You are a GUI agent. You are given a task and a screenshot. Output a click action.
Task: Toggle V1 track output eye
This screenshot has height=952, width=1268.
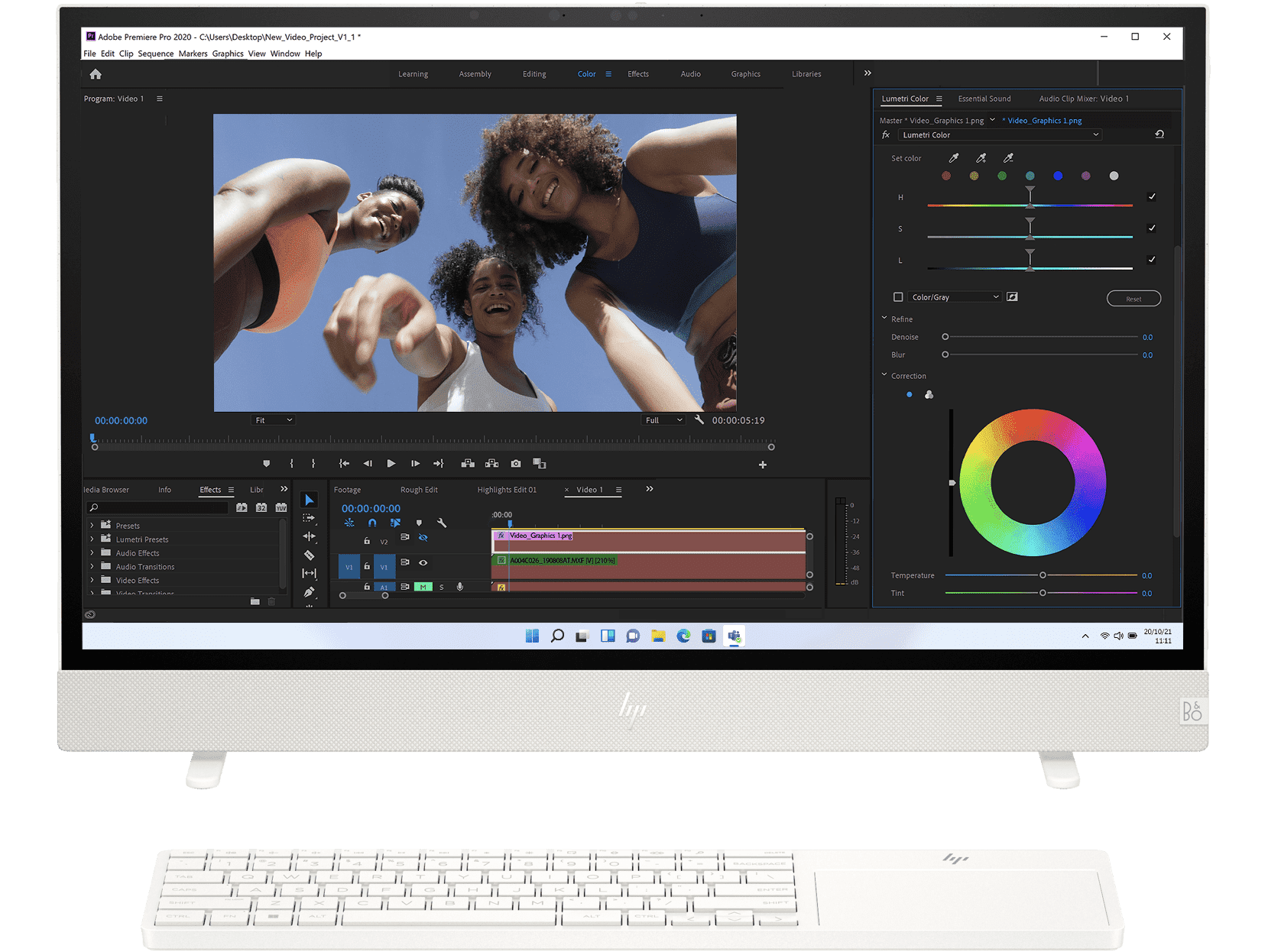[423, 563]
